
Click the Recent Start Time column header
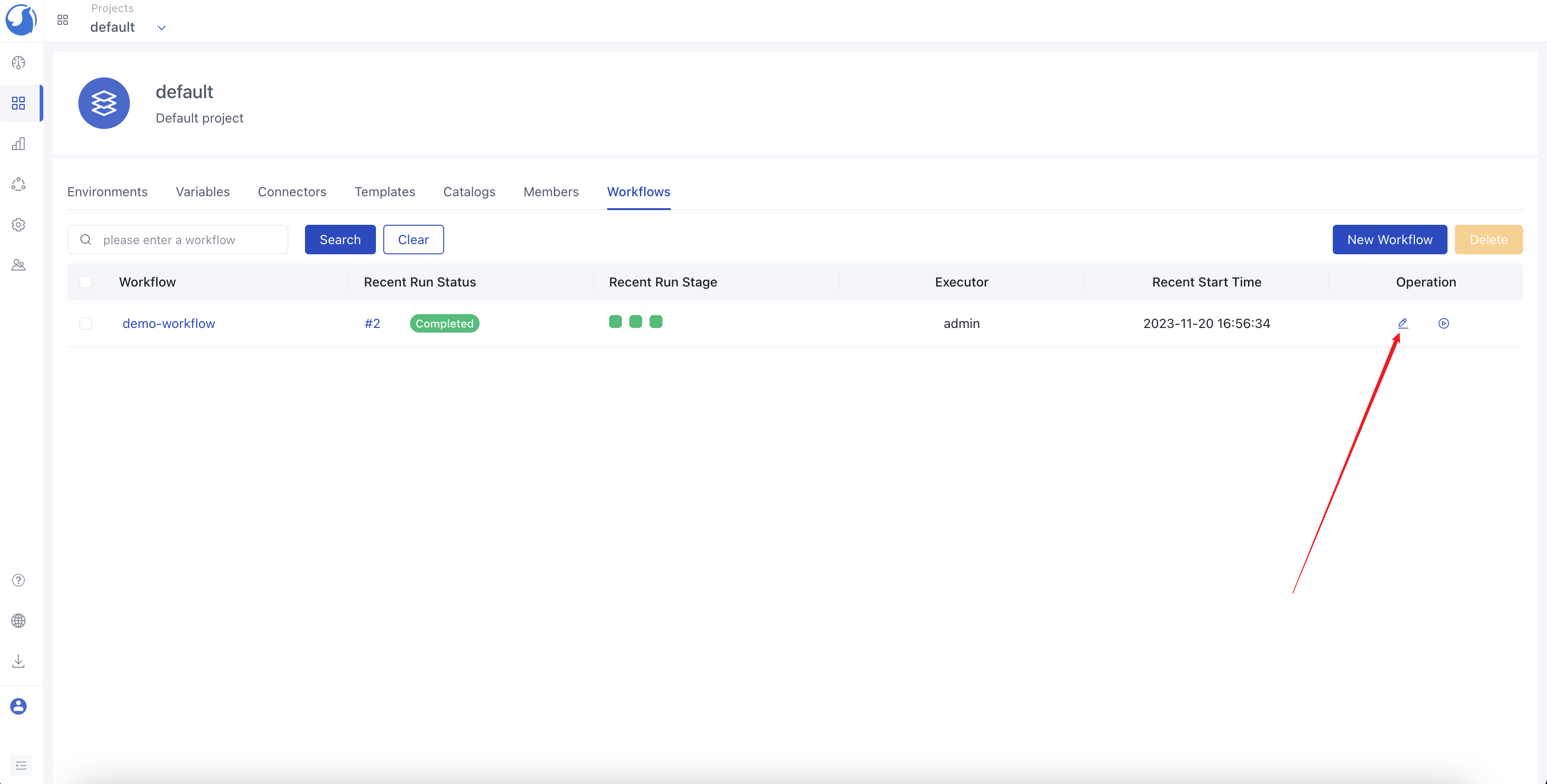tap(1207, 282)
